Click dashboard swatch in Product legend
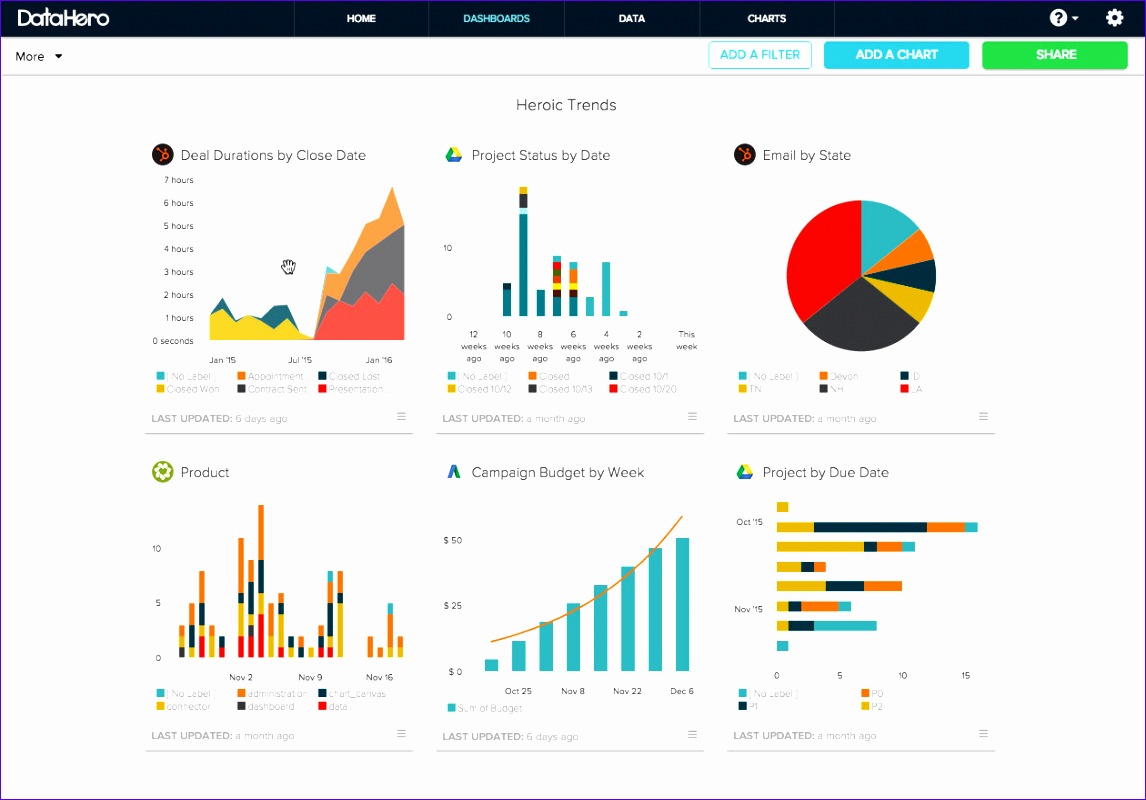 coord(241,706)
